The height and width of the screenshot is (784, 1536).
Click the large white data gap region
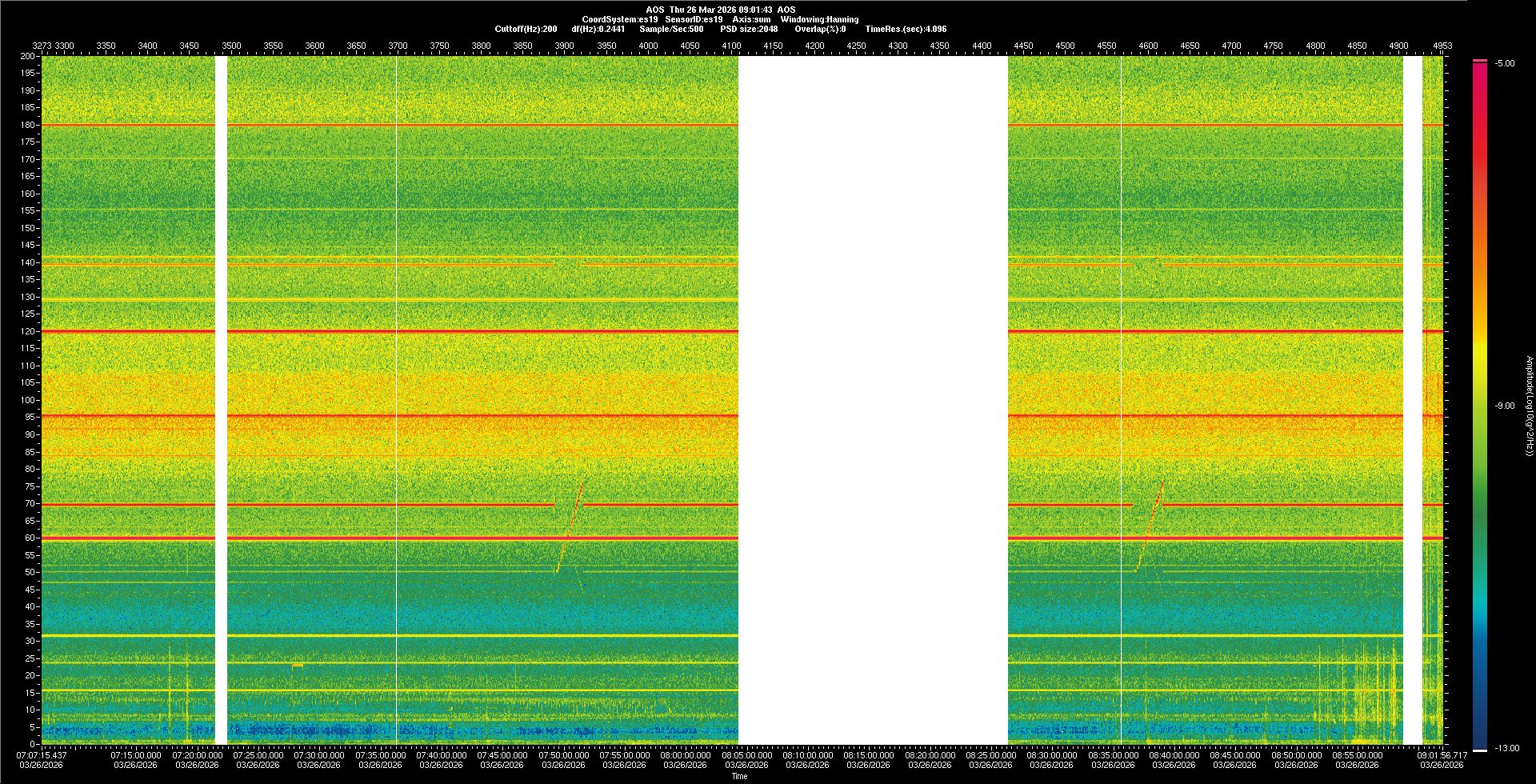pyautogui.click(x=872, y=400)
